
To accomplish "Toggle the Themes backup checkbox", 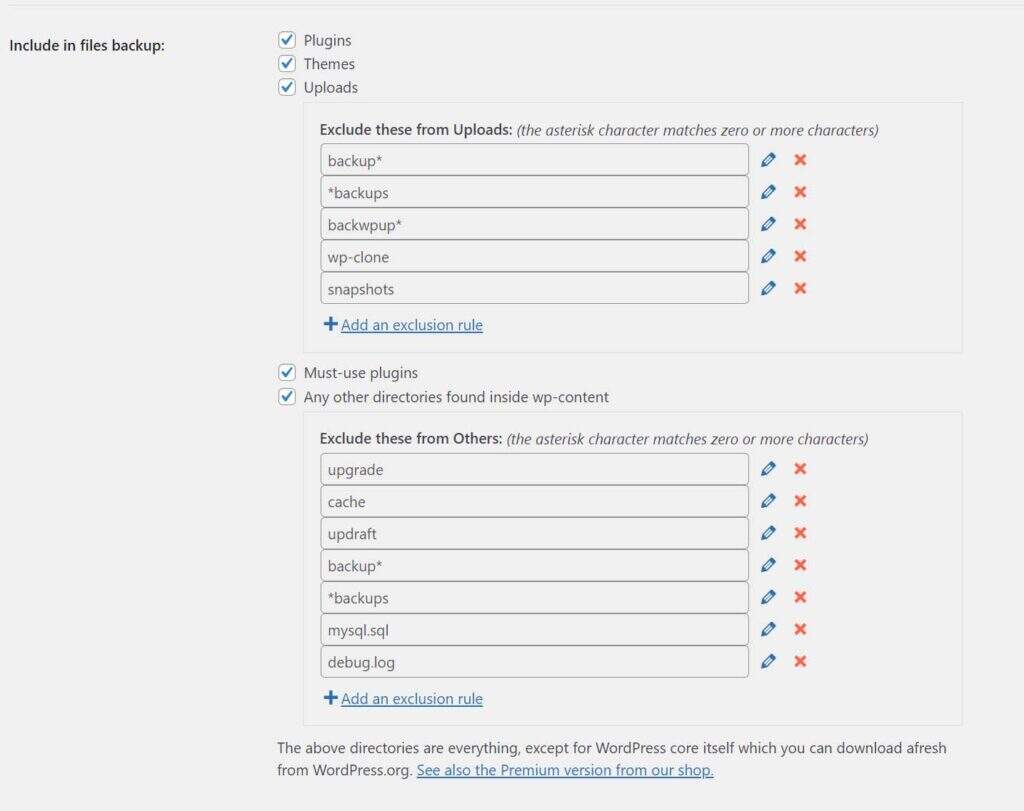I will coord(287,63).
